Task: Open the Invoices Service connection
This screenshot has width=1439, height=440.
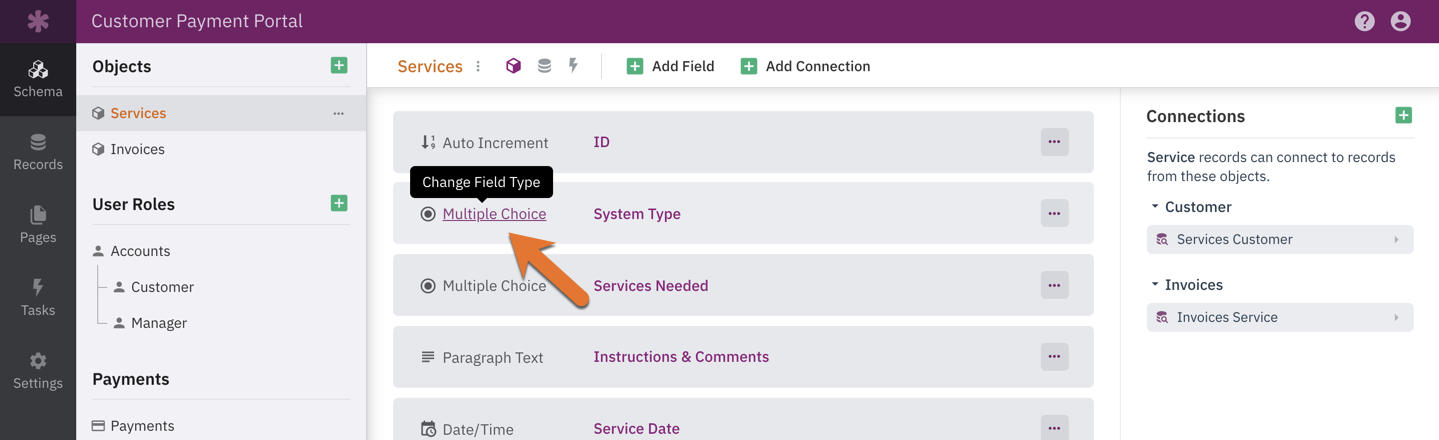Action: 1279,317
